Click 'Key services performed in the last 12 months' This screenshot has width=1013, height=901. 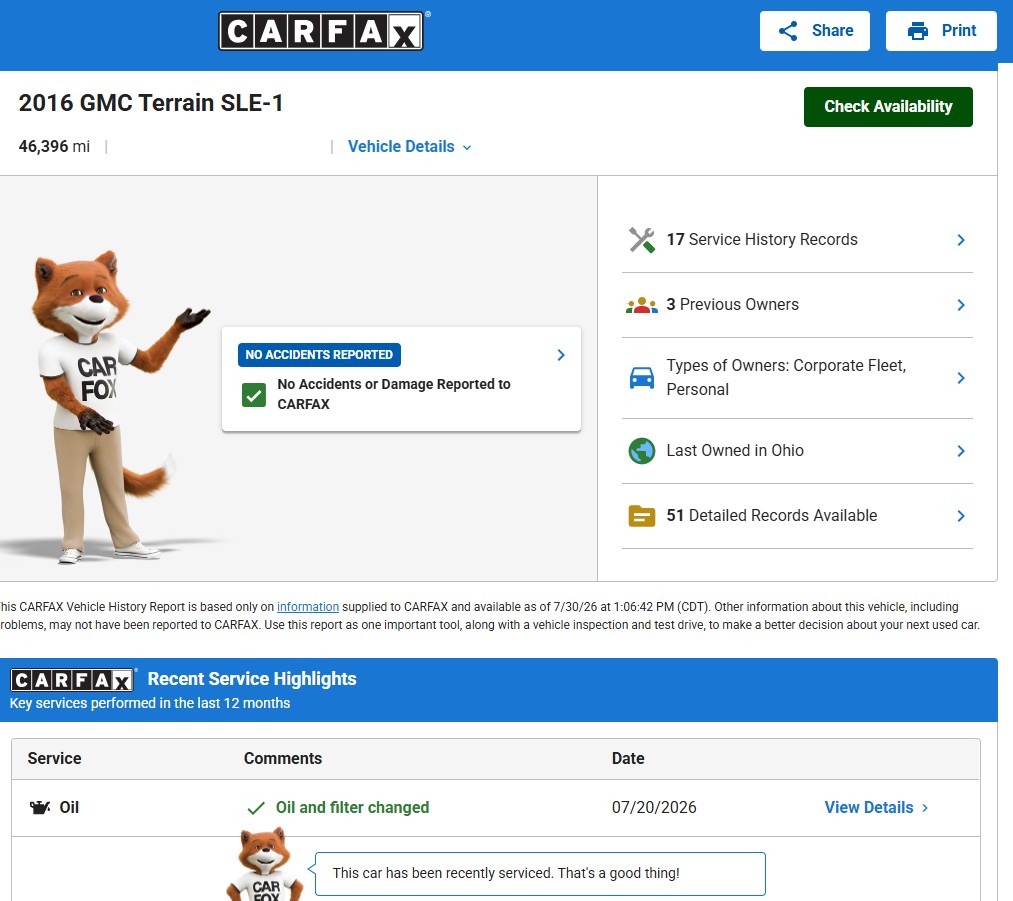pyautogui.click(x=150, y=703)
